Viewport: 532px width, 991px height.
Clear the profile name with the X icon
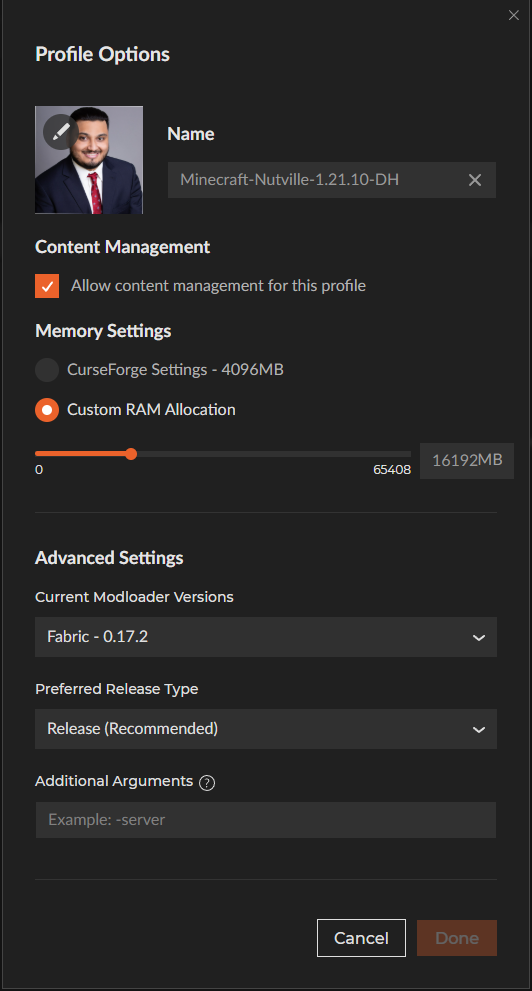[475, 180]
